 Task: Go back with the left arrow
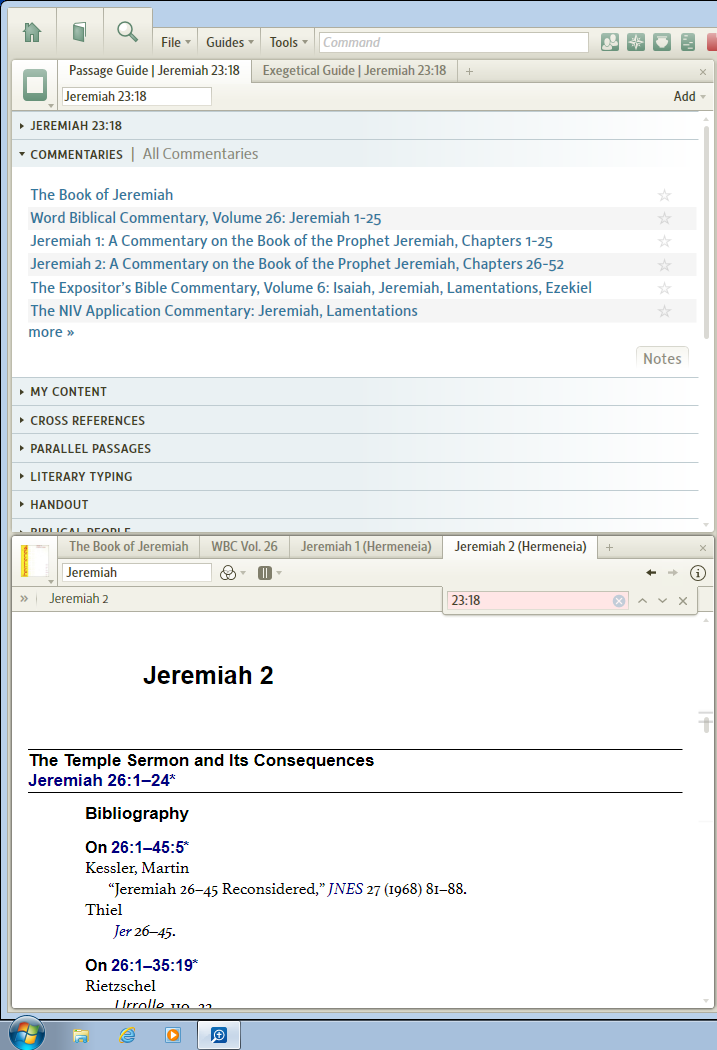[x=651, y=573]
